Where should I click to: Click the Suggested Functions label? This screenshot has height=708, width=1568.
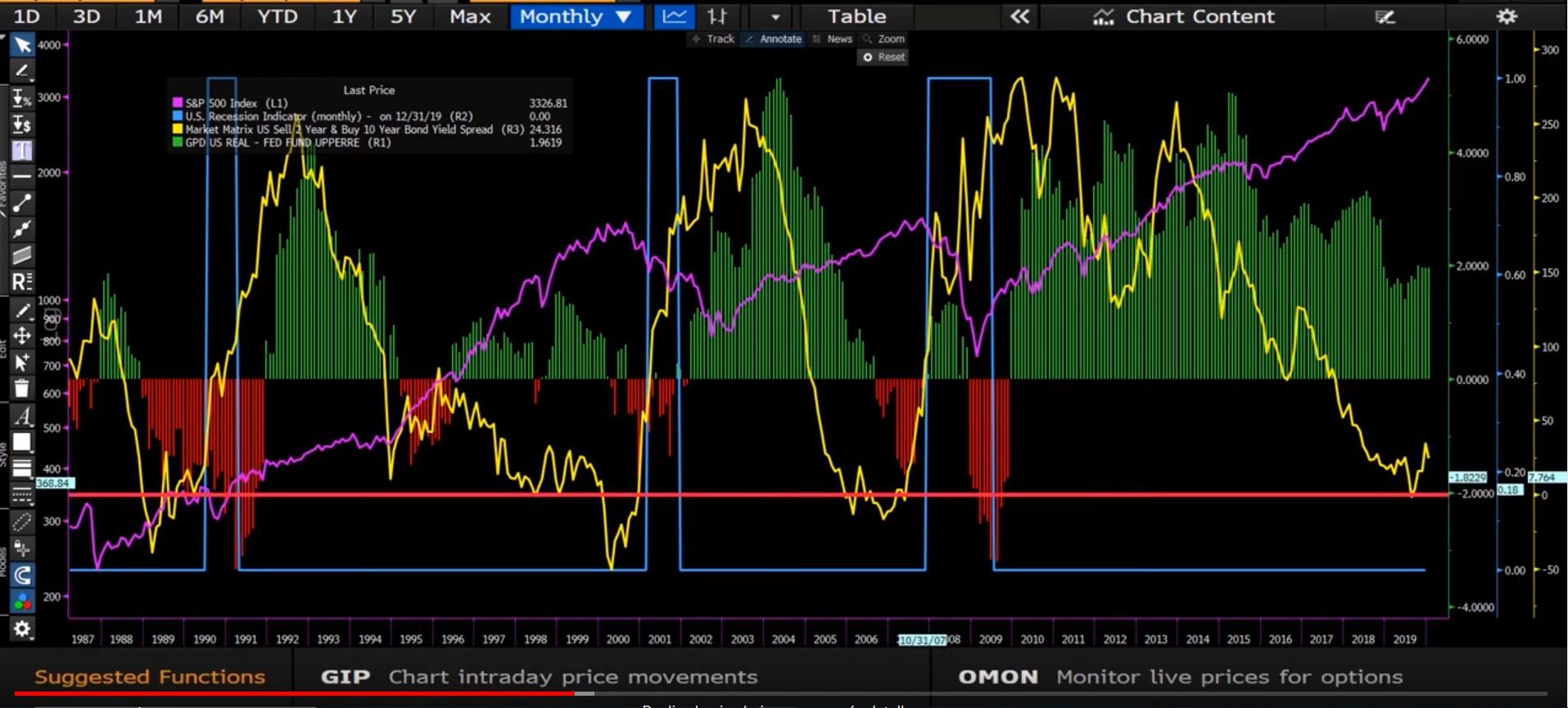click(x=150, y=677)
